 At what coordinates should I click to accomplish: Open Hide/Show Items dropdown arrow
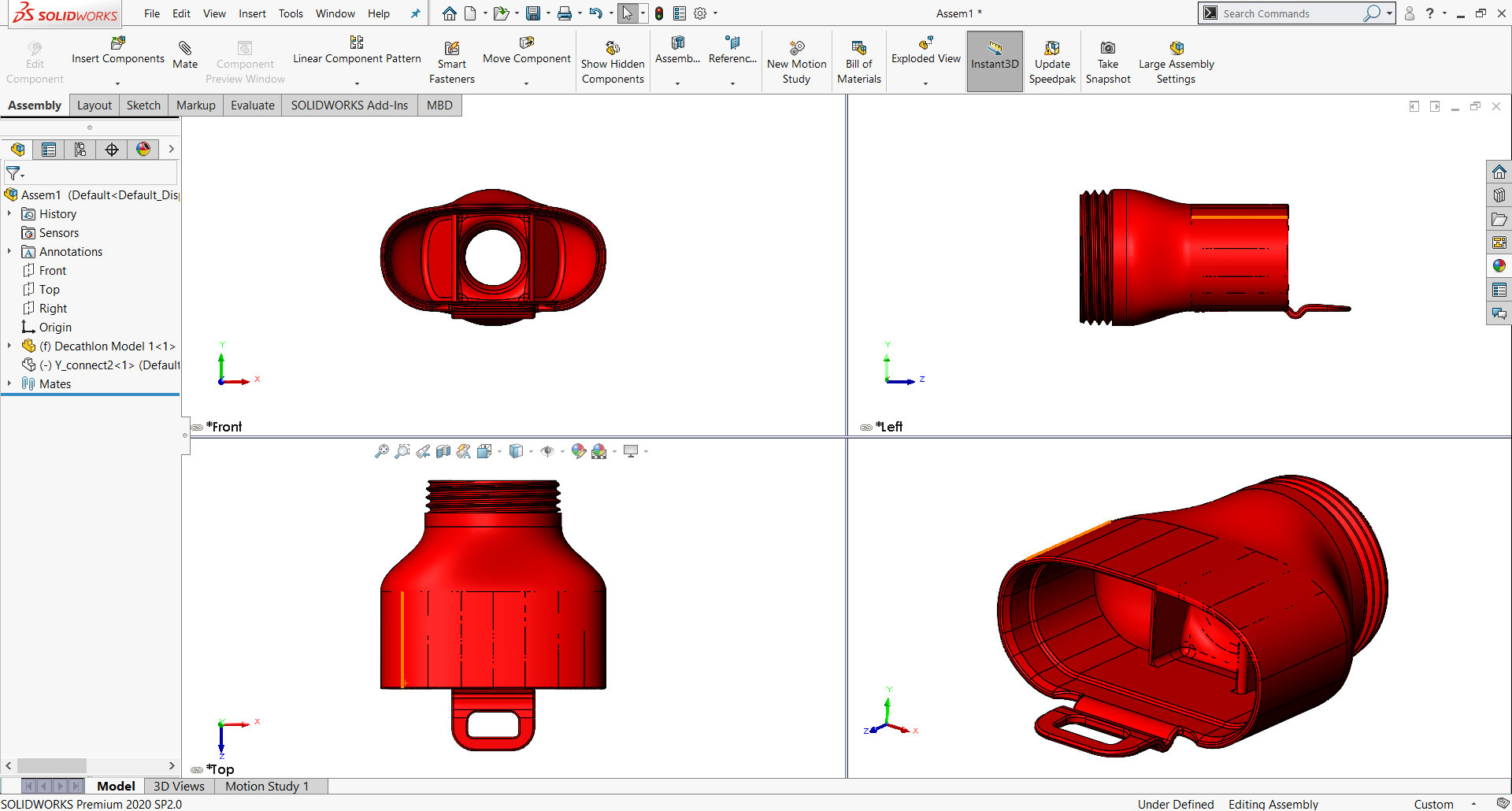562,452
